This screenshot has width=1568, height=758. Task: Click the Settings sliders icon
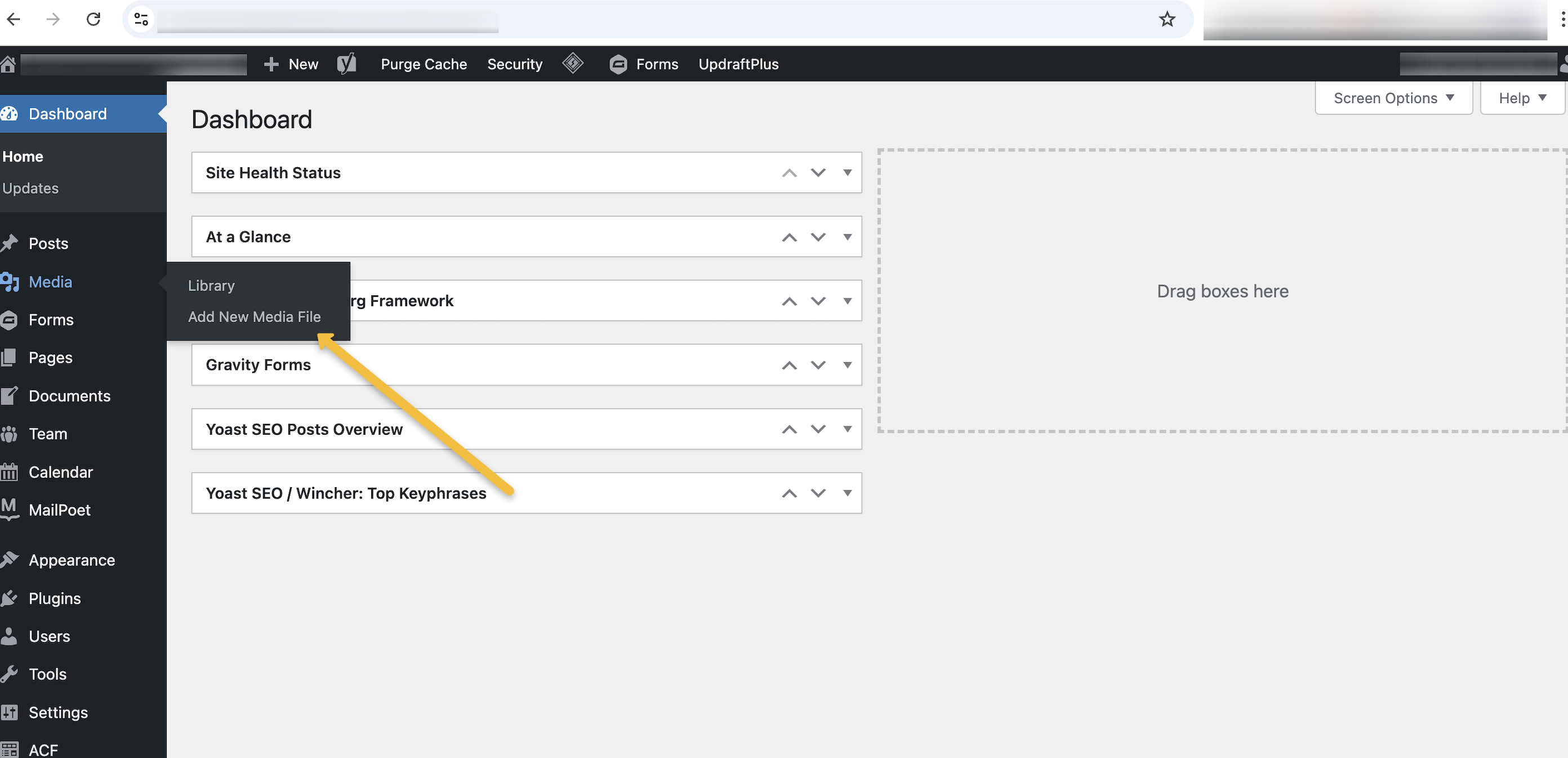9,712
